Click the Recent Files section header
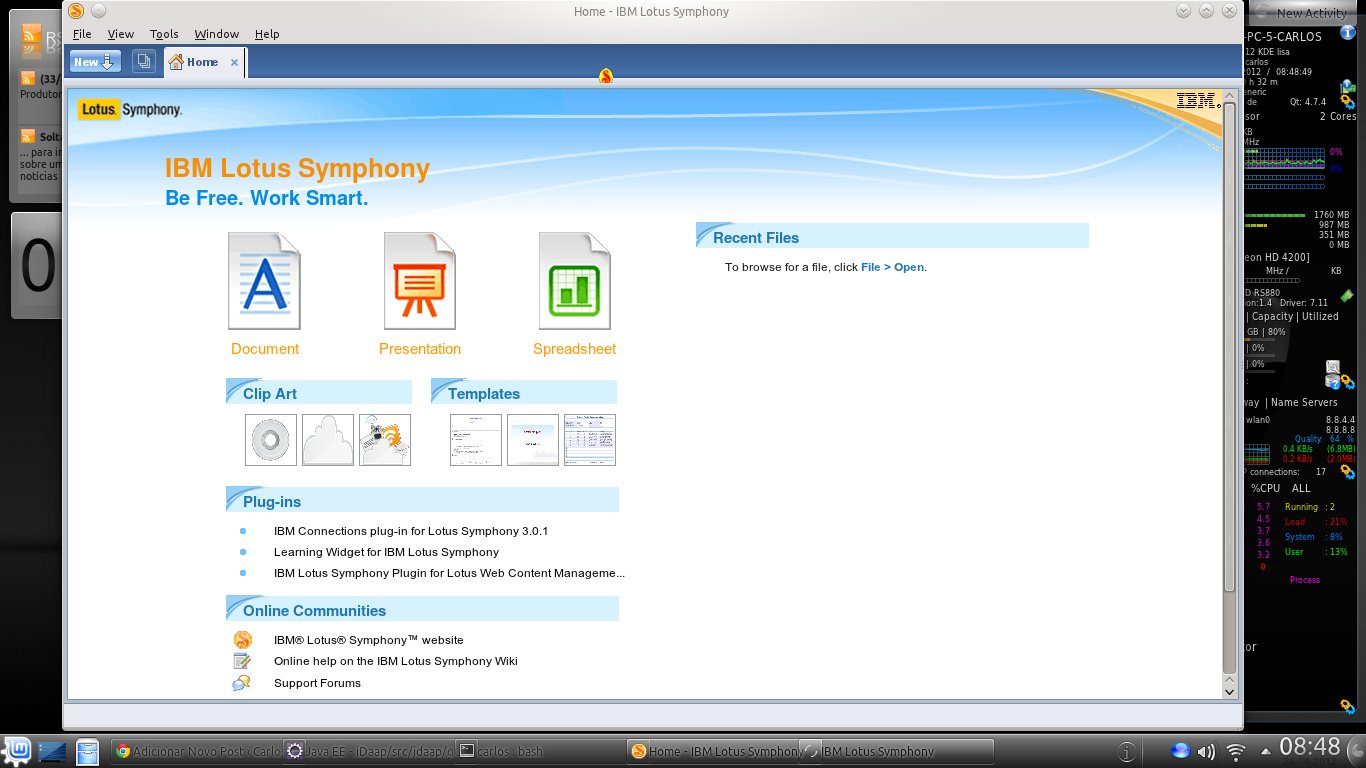This screenshot has height=768, width=1366. pos(892,236)
